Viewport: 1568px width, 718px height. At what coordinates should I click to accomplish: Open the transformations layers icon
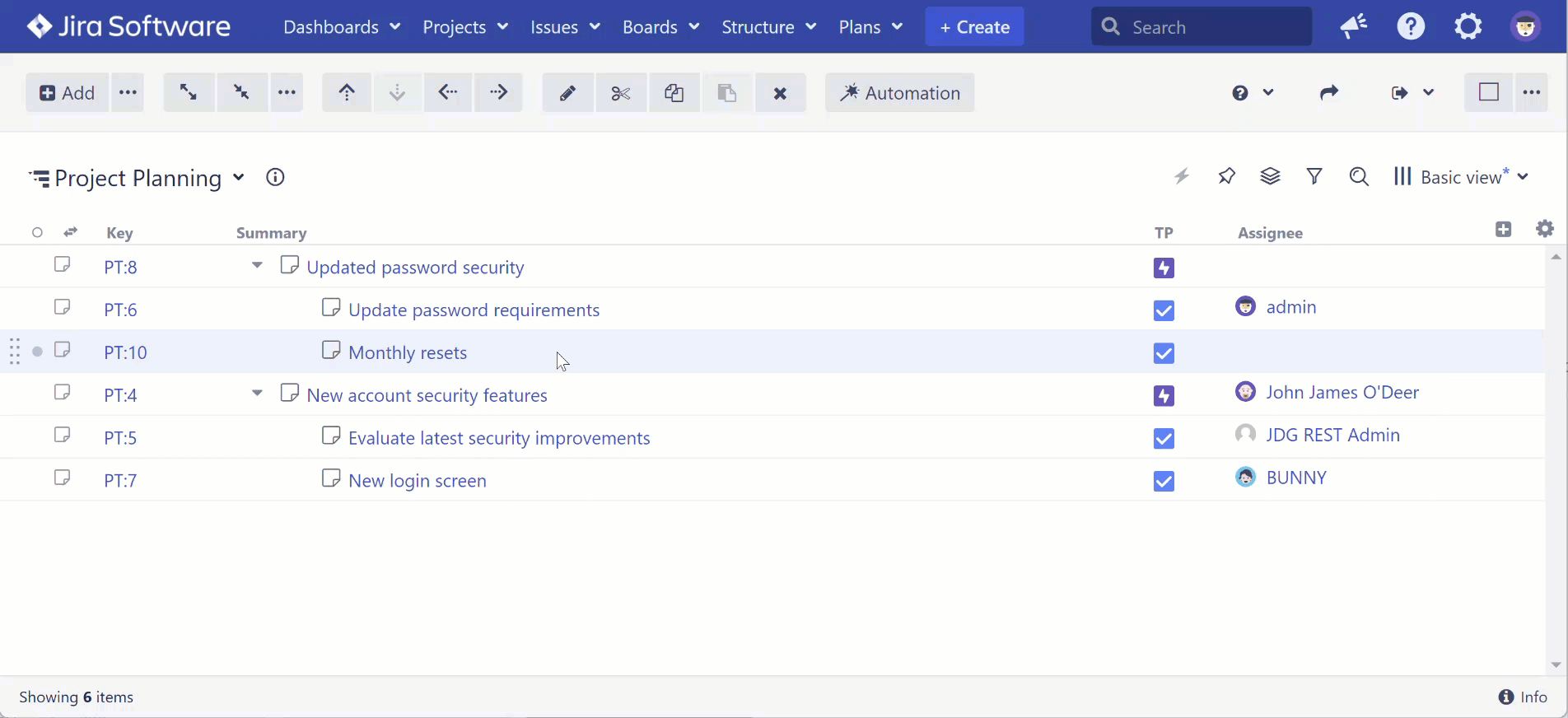point(1270,176)
